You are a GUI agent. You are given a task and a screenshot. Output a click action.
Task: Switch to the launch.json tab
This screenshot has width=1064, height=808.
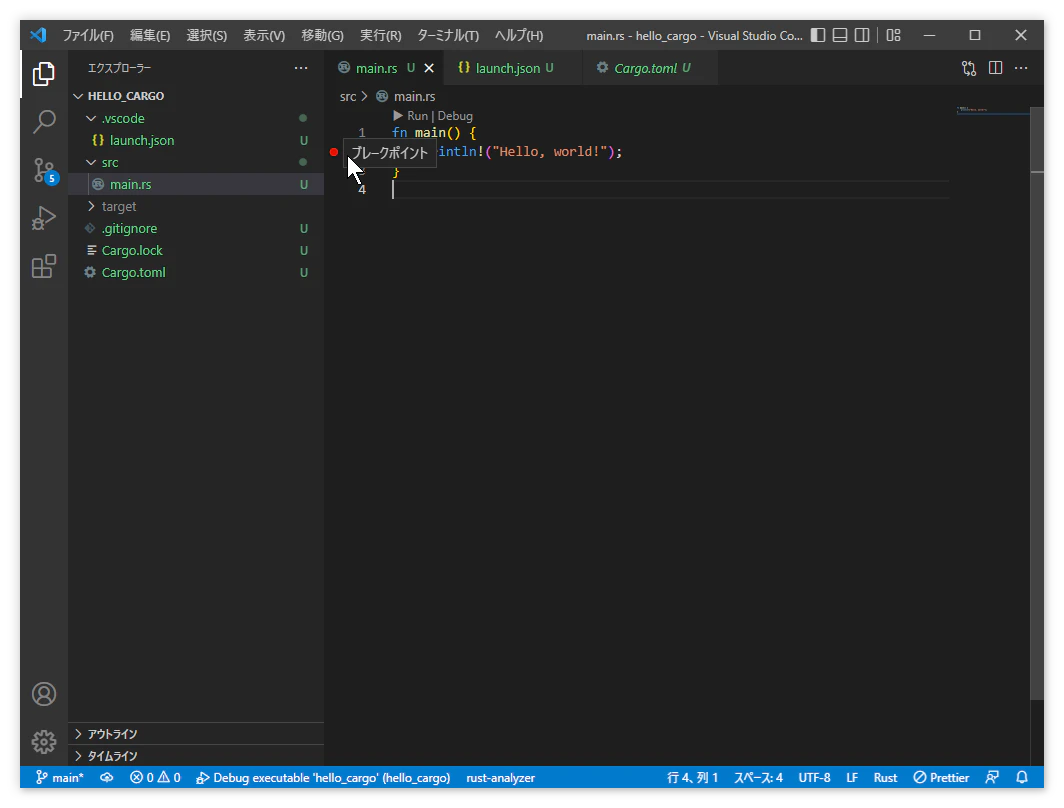coord(514,68)
